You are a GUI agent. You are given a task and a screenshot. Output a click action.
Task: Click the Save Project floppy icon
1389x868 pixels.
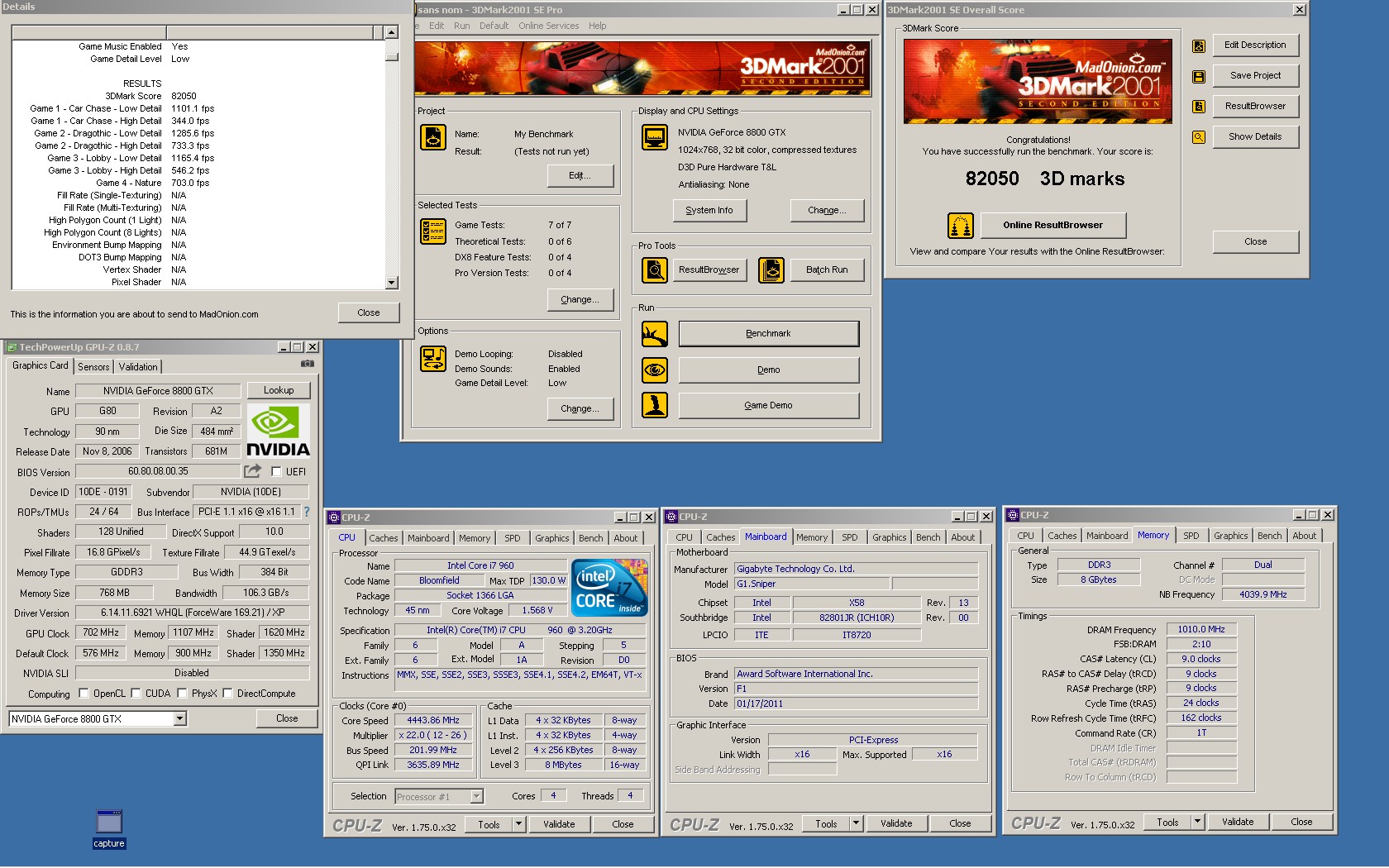pyautogui.click(x=1199, y=77)
